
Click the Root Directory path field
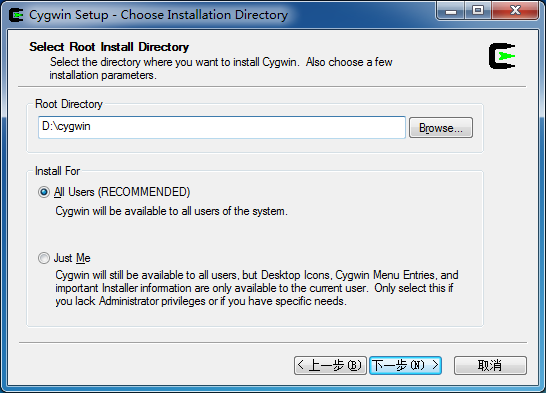pyautogui.click(x=222, y=127)
